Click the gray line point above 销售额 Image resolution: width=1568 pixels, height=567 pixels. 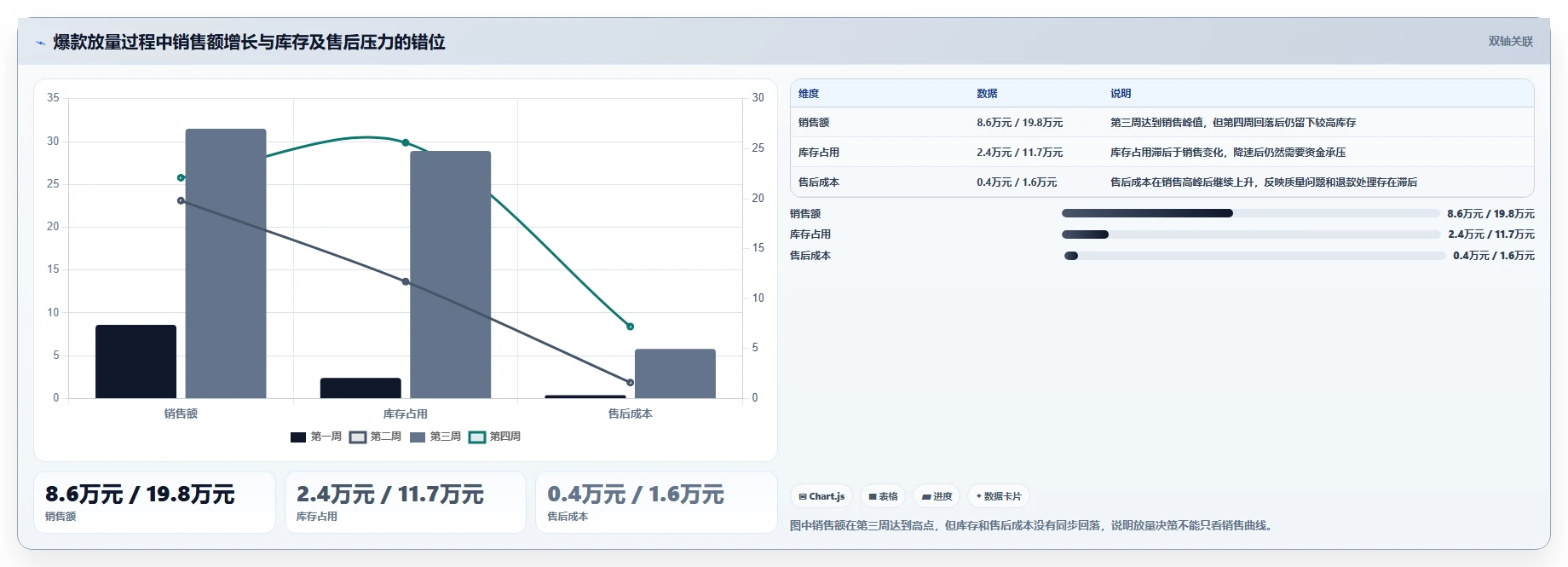181,200
